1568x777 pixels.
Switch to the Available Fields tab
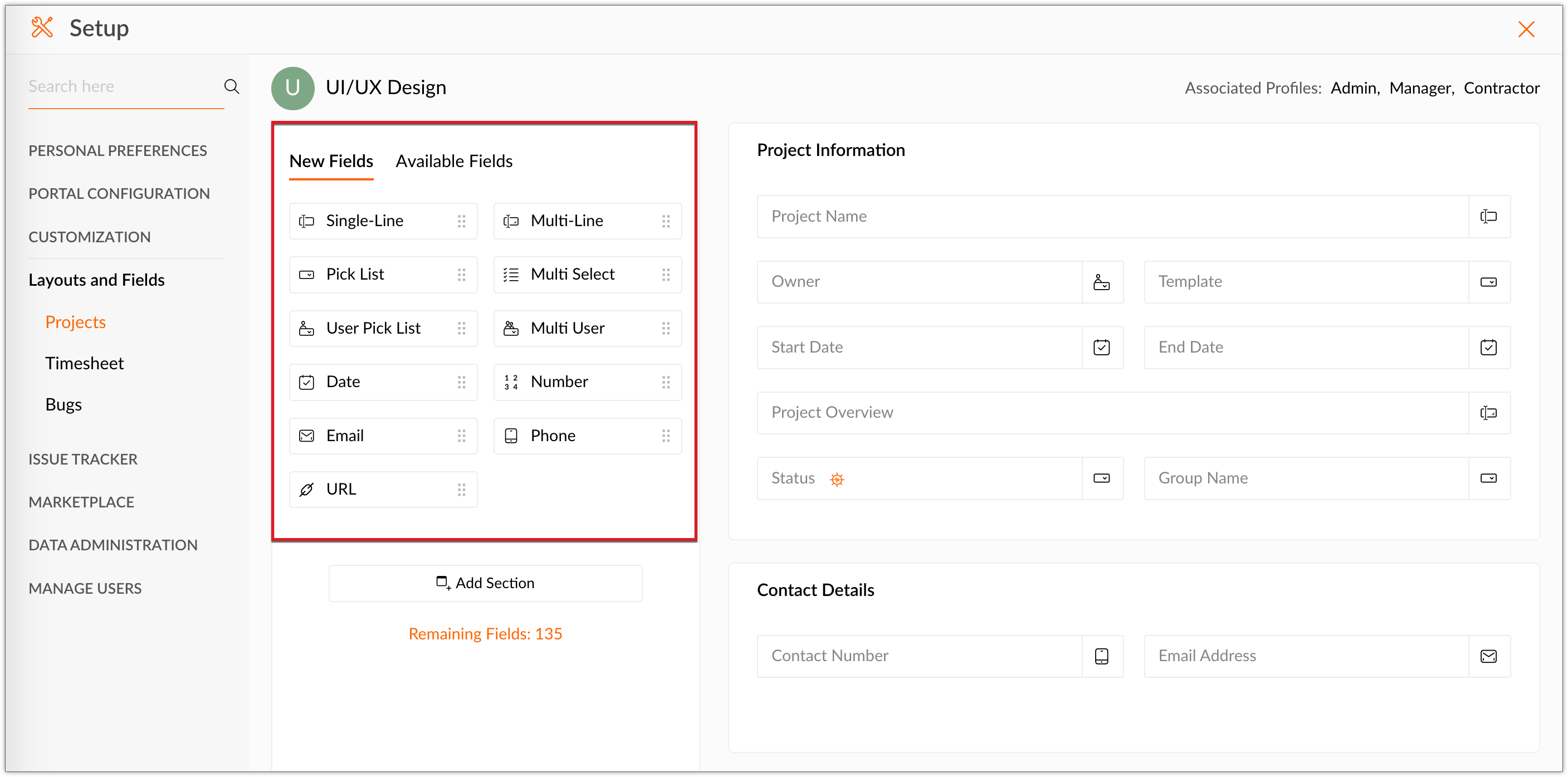coord(453,161)
